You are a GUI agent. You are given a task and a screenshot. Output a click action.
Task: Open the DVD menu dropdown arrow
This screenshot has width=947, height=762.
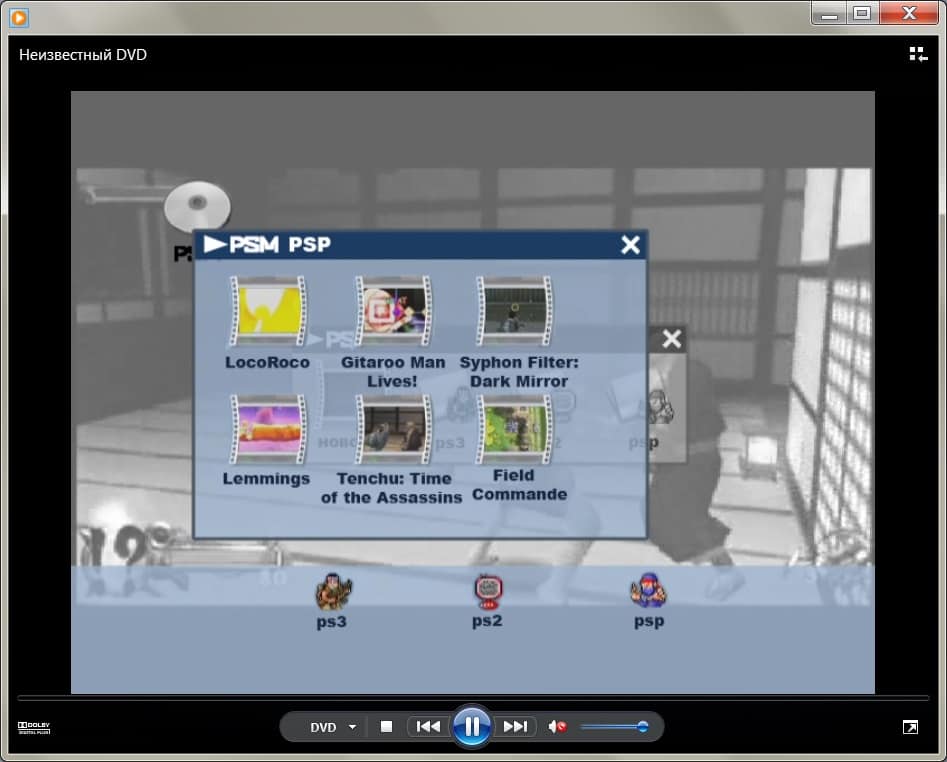click(x=352, y=727)
